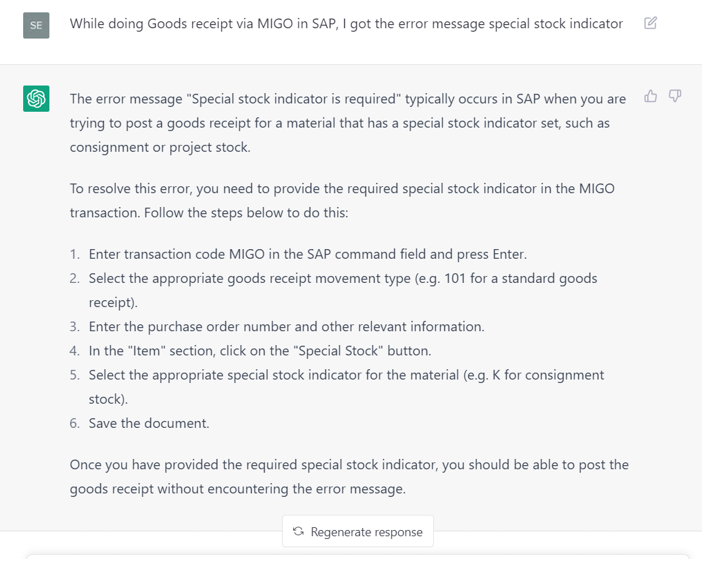Click the closing paragraph starting "Once you have"
Screen dimensions: 702x562
[x=348, y=476]
